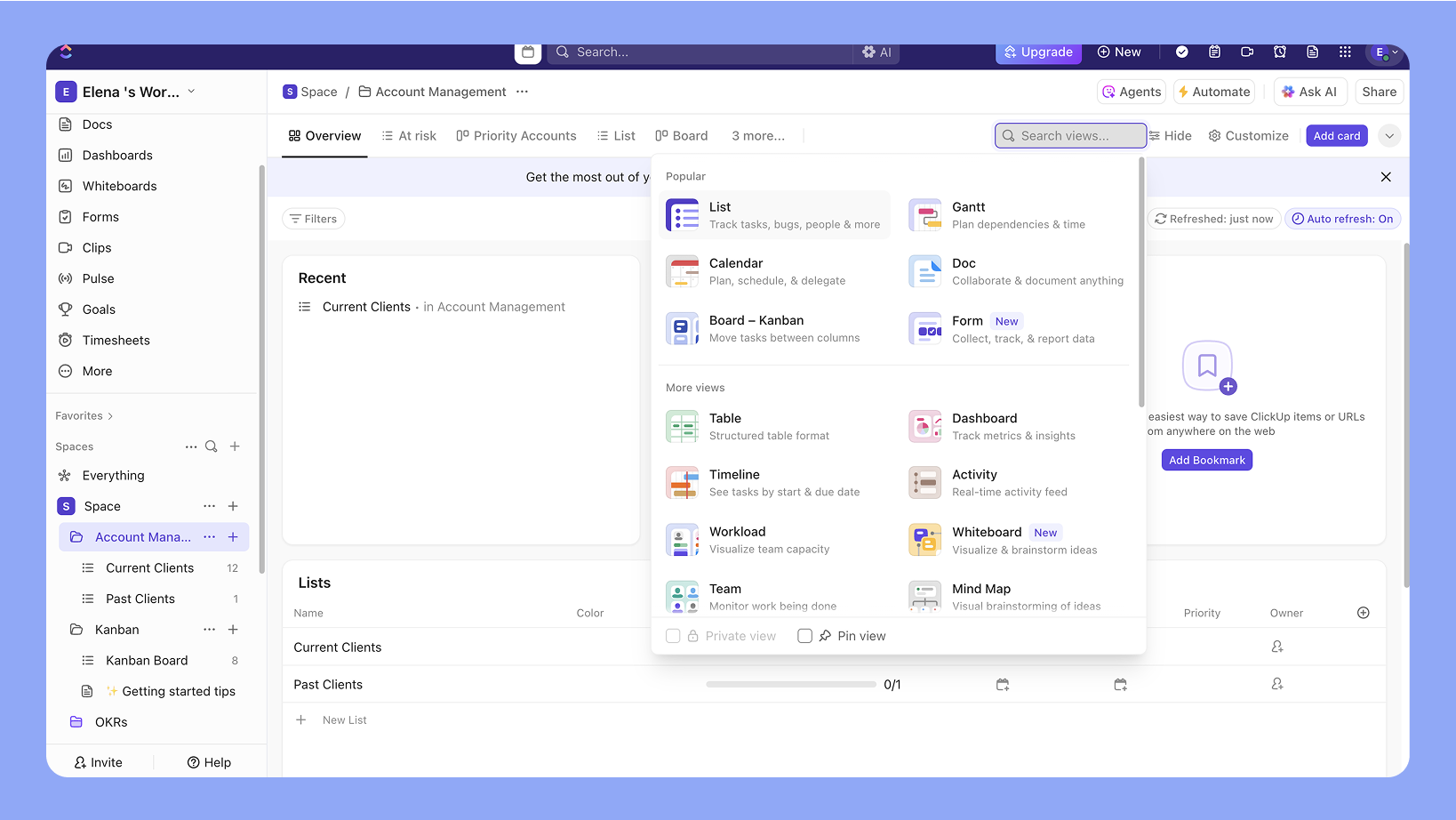Select the Table view option
This screenshot has width=1456, height=820.
[775, 426]
